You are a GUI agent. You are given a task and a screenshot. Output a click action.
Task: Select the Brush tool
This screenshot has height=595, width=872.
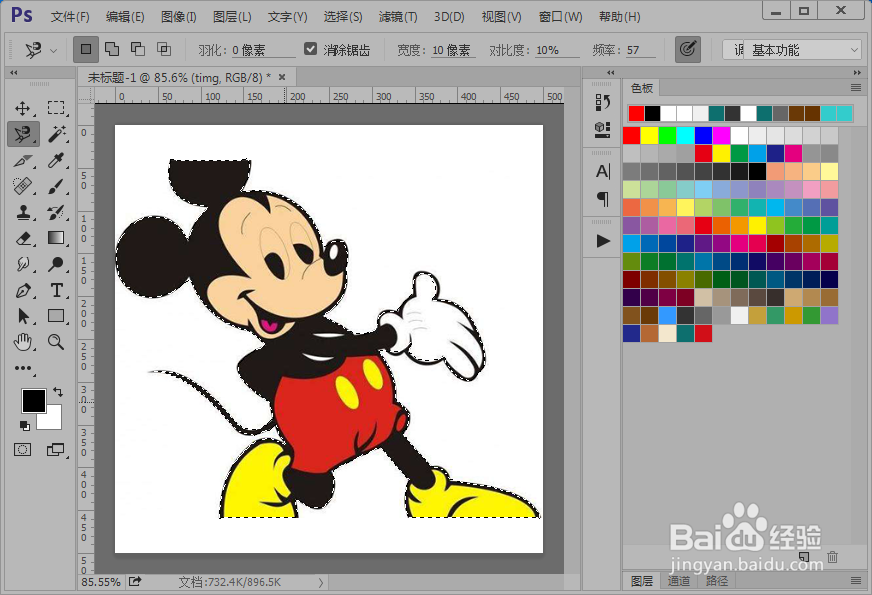[56, 186]
